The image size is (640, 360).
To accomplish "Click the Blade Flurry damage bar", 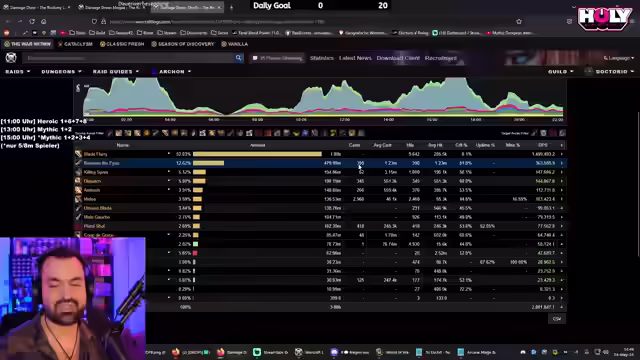I will (x=257, y=154).
